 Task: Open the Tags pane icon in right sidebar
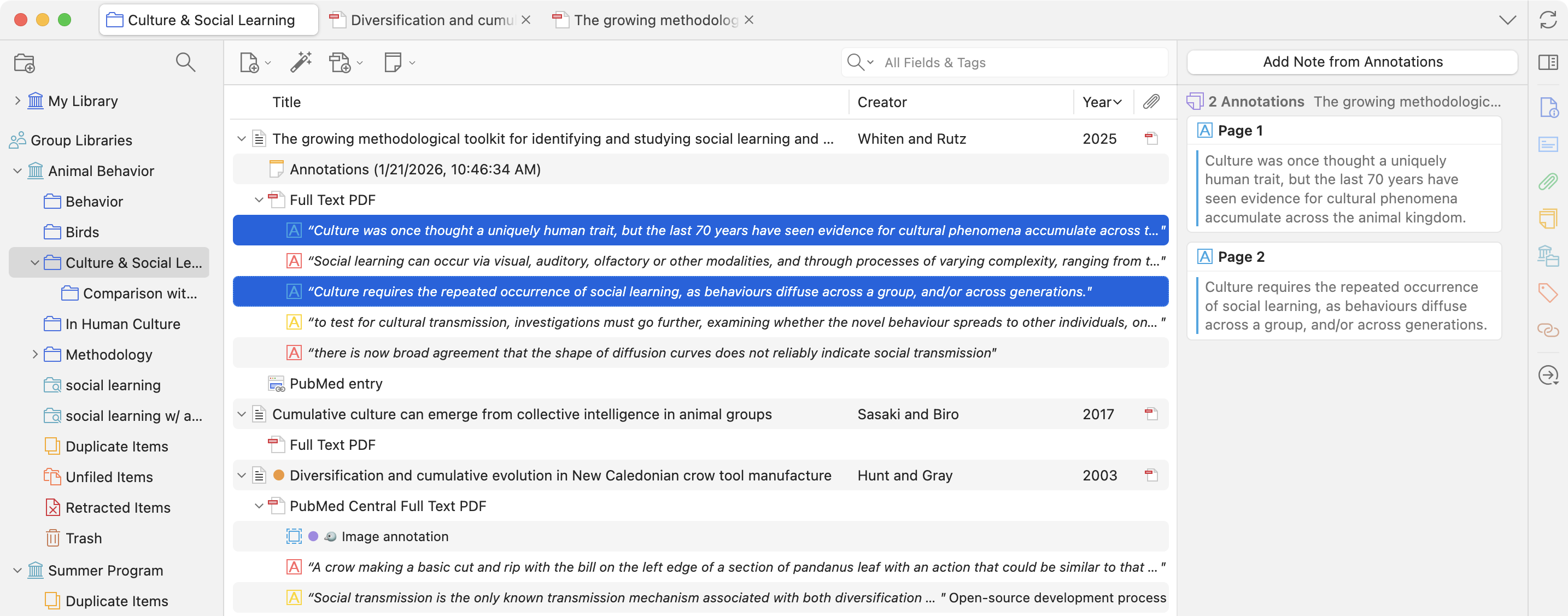coord(1548,293)
